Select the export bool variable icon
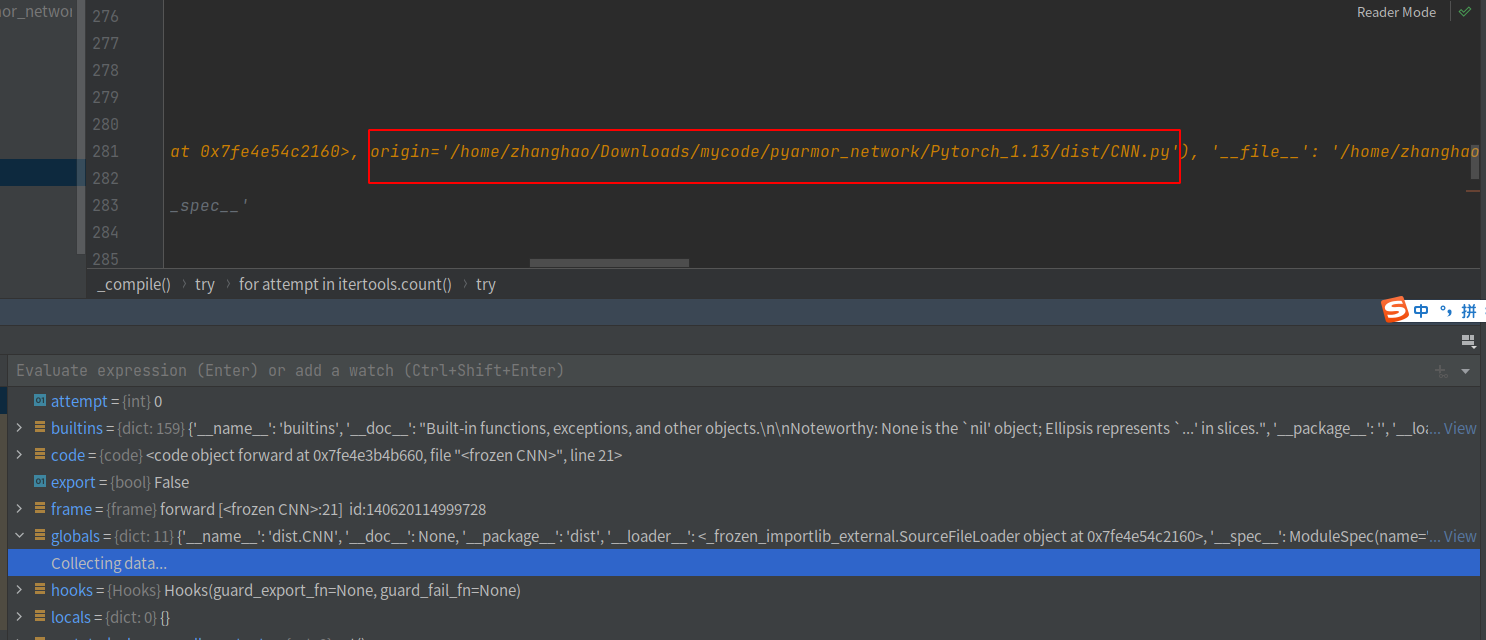The height and width of the screenshot is (640, 1486). pos(40,482)
